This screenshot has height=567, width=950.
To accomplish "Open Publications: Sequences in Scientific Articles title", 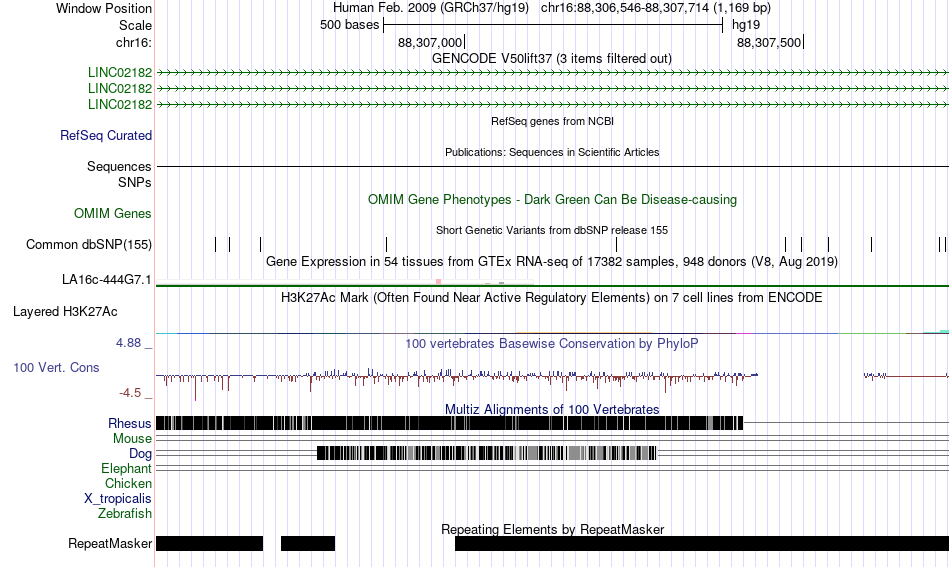I will (552, 152).
